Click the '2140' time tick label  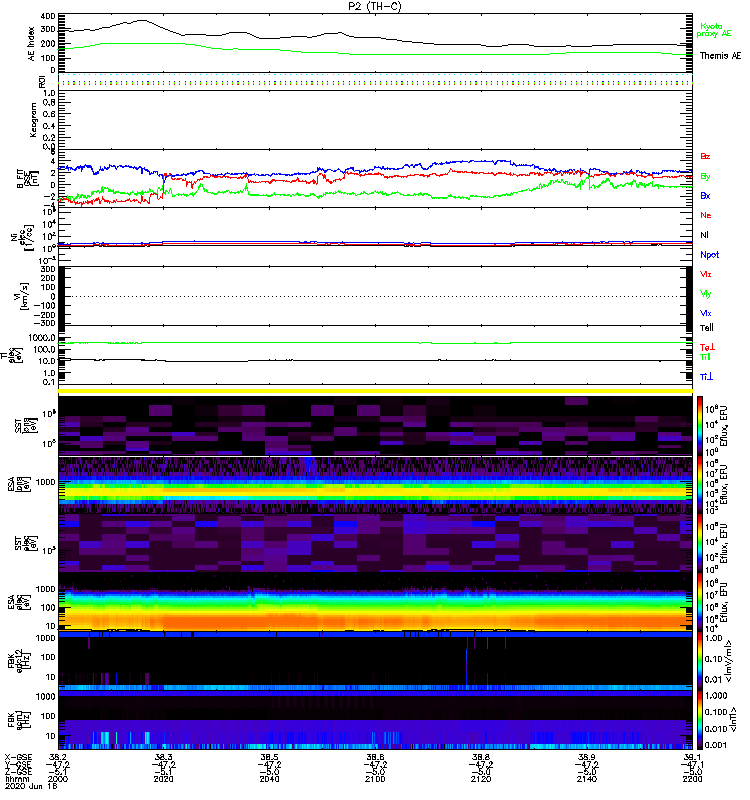(x=587, y=779)
